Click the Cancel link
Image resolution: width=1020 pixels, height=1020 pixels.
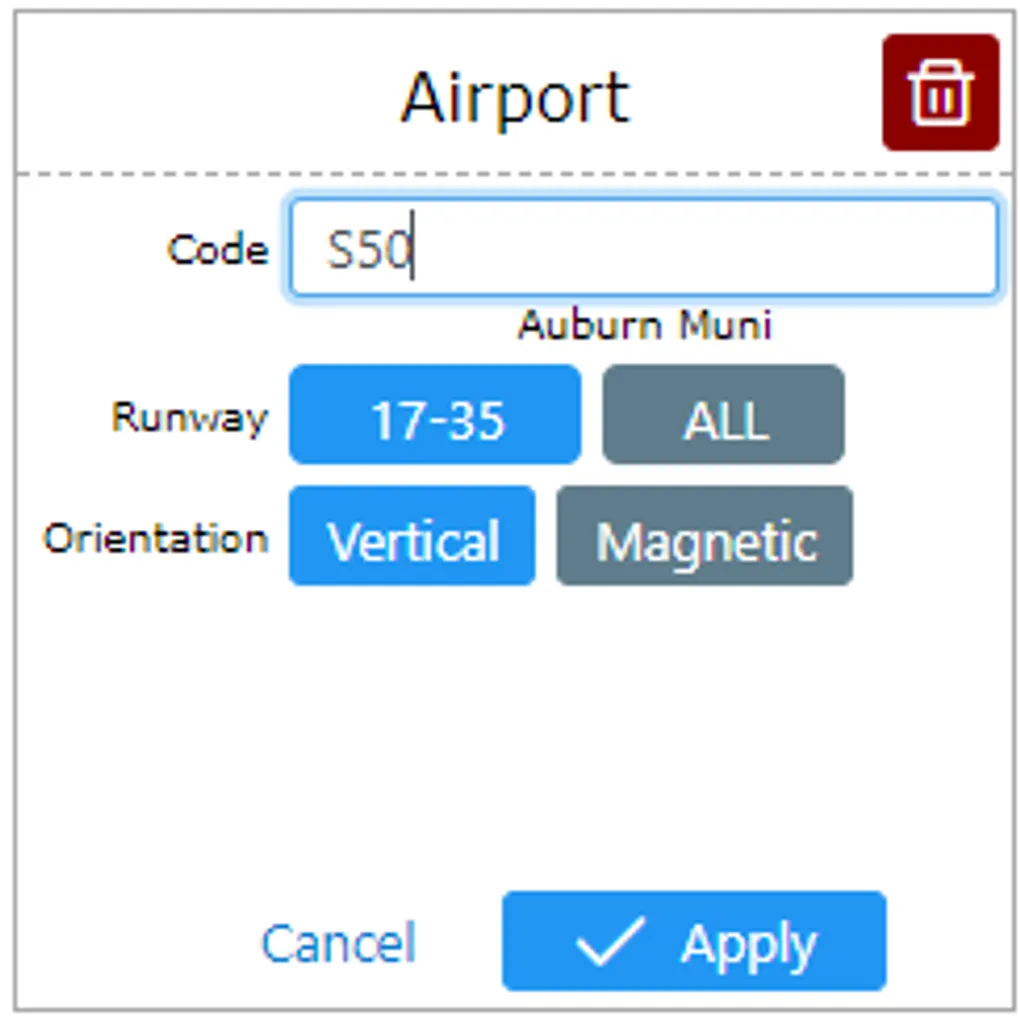[338, 943]
